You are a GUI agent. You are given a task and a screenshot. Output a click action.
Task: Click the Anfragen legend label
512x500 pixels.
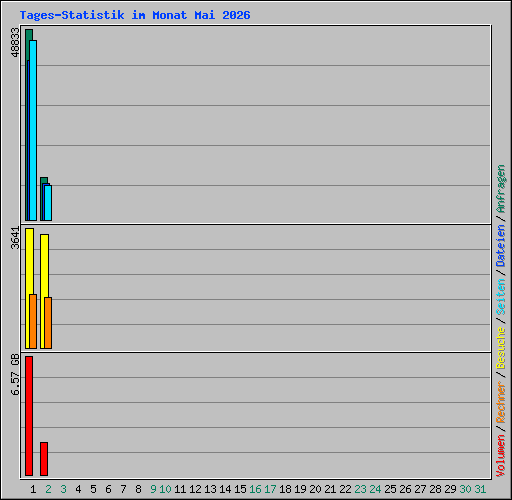point(501,189)
